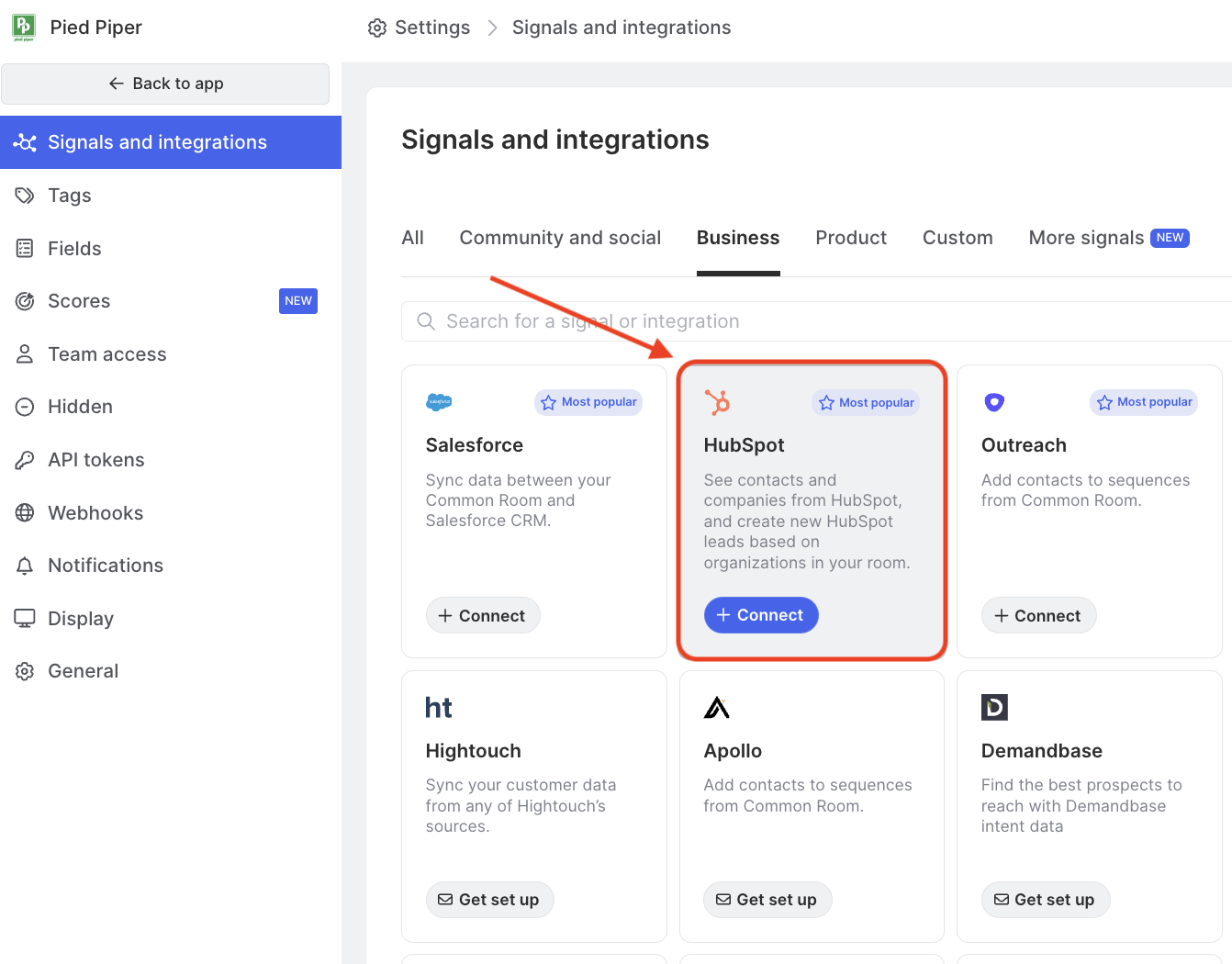Open the Custom tab
This screenshot has height=964, width=1232.
[x=958, y=238]
